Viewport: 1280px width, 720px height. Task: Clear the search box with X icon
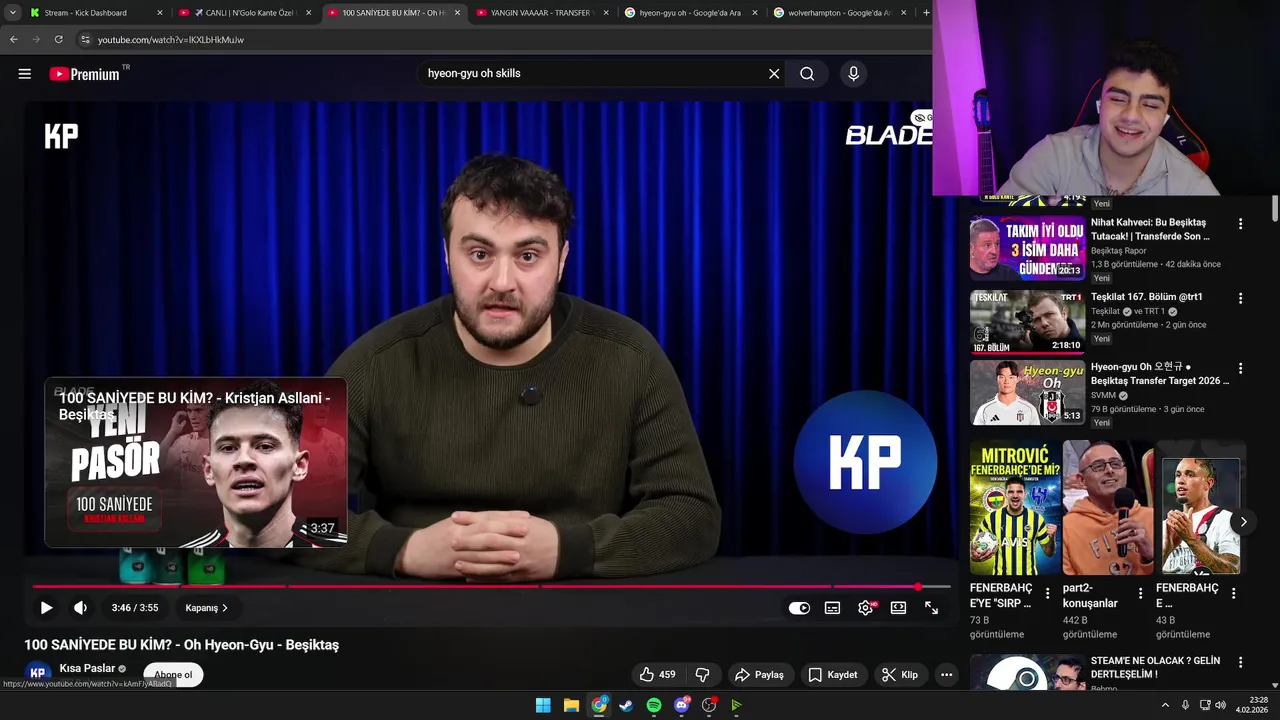pos(774,74)
